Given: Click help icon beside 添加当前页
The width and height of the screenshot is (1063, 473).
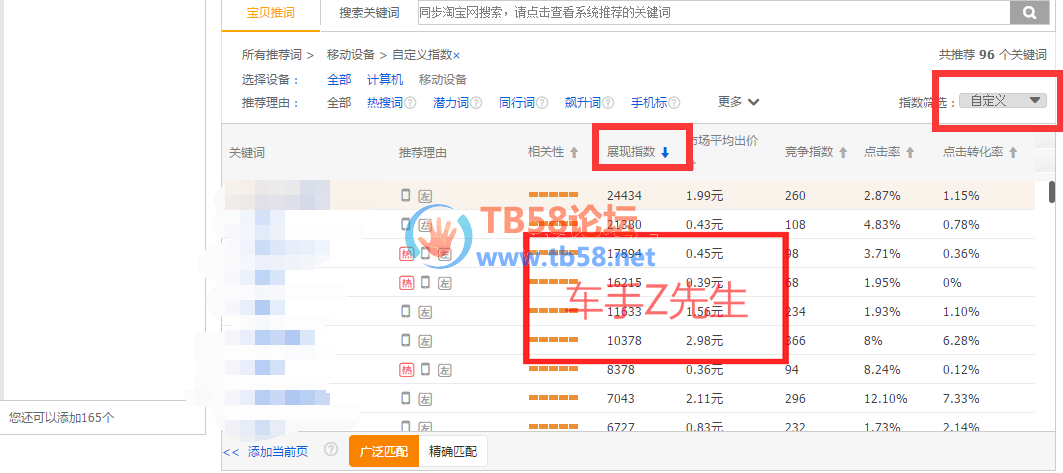Looking at the screenshot, I should (331, 450).
